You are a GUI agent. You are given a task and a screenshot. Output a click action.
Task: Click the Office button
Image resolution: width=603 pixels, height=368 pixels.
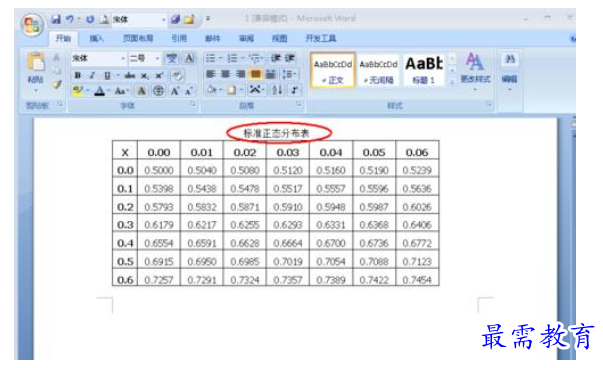coord(32,25)
